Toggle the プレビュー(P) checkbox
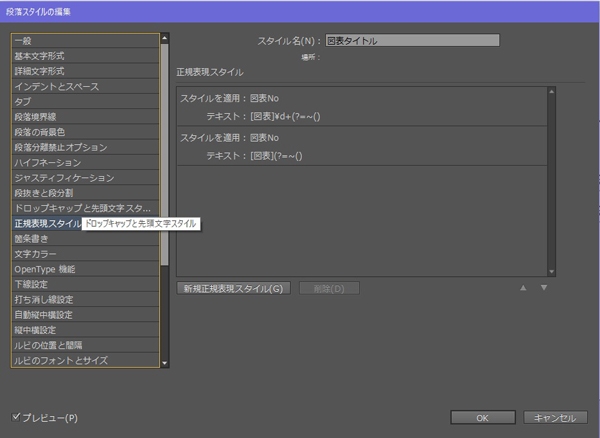 point(17,416)
